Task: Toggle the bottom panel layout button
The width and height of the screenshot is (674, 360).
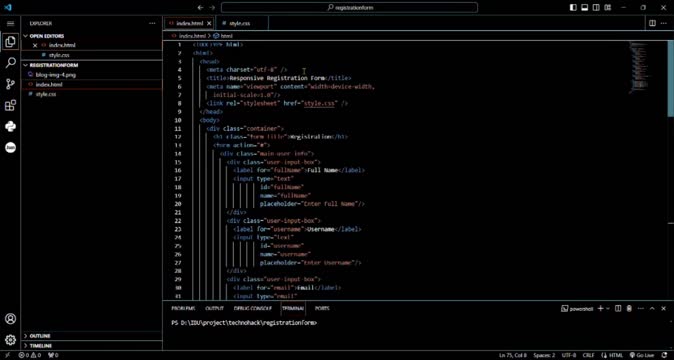Action: pos(585,7)
